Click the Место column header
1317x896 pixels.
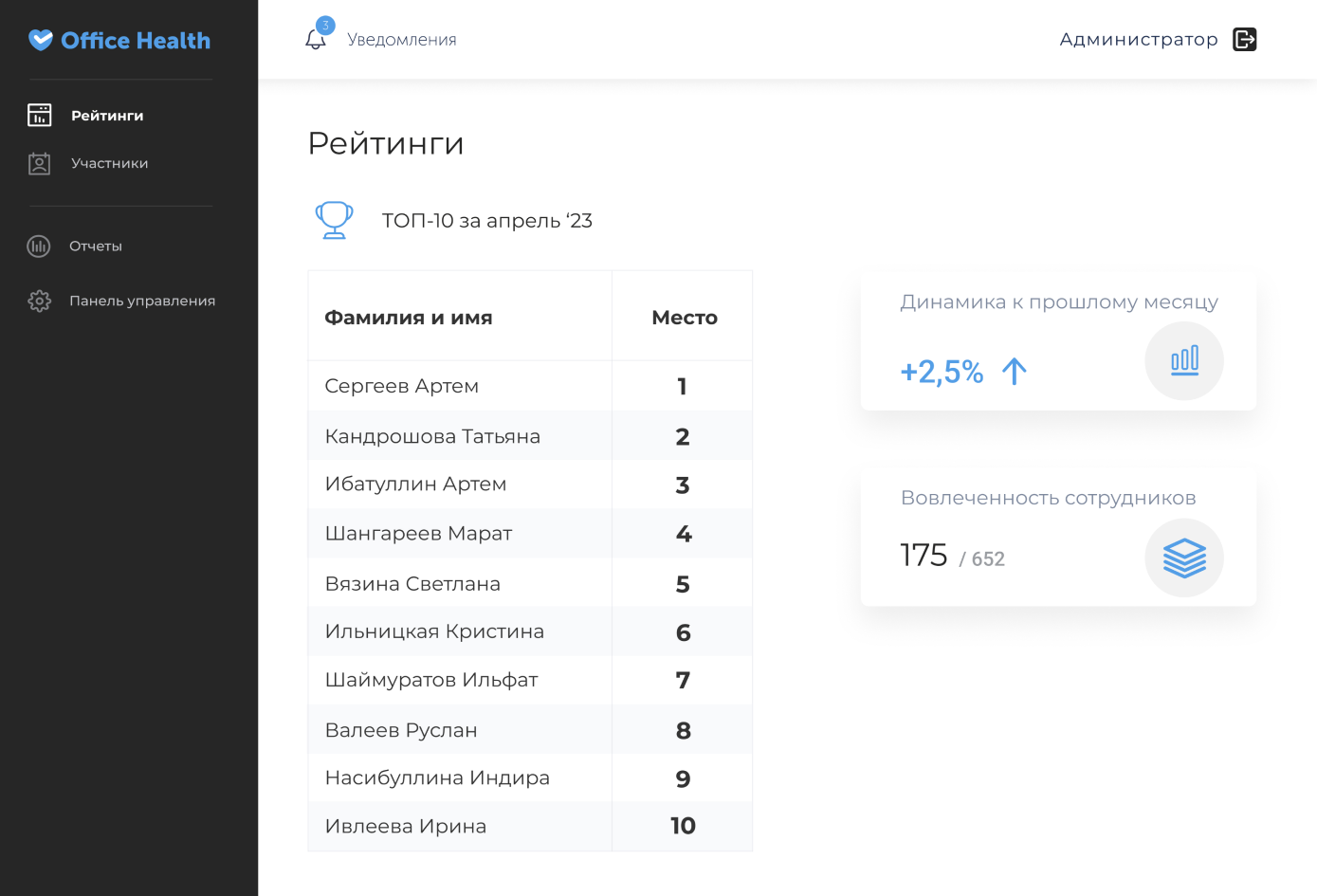(x=685, y=318)
